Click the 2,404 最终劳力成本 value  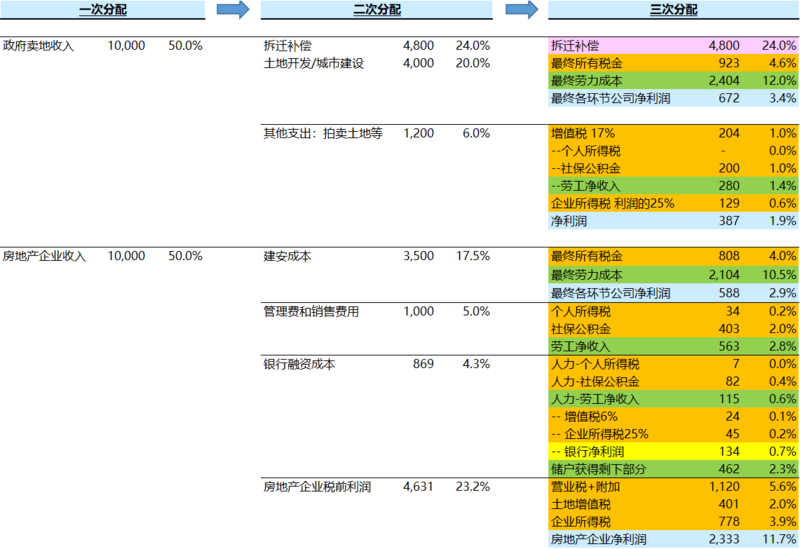click(x=724, y=81)
